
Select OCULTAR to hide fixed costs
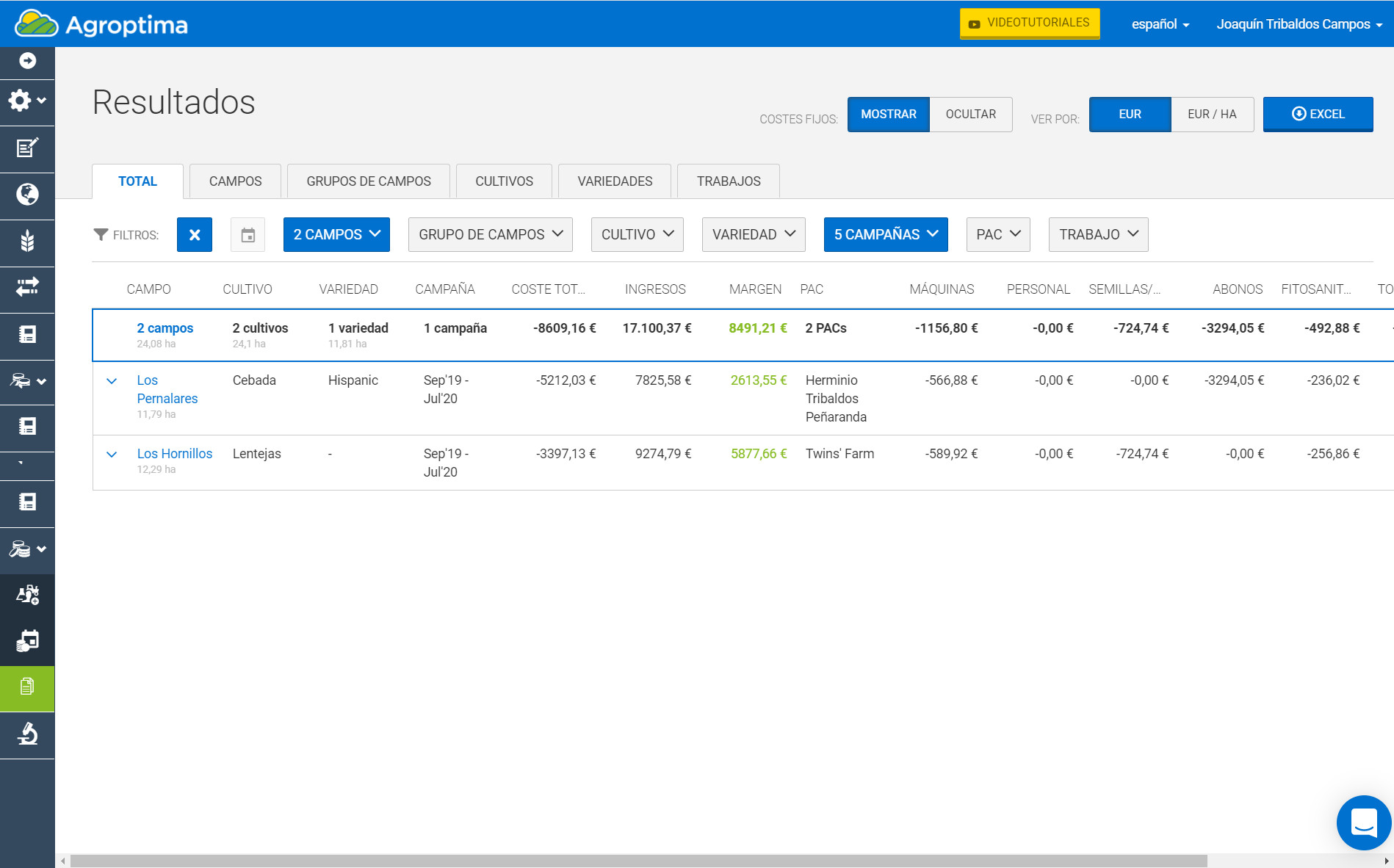point(970,115)
